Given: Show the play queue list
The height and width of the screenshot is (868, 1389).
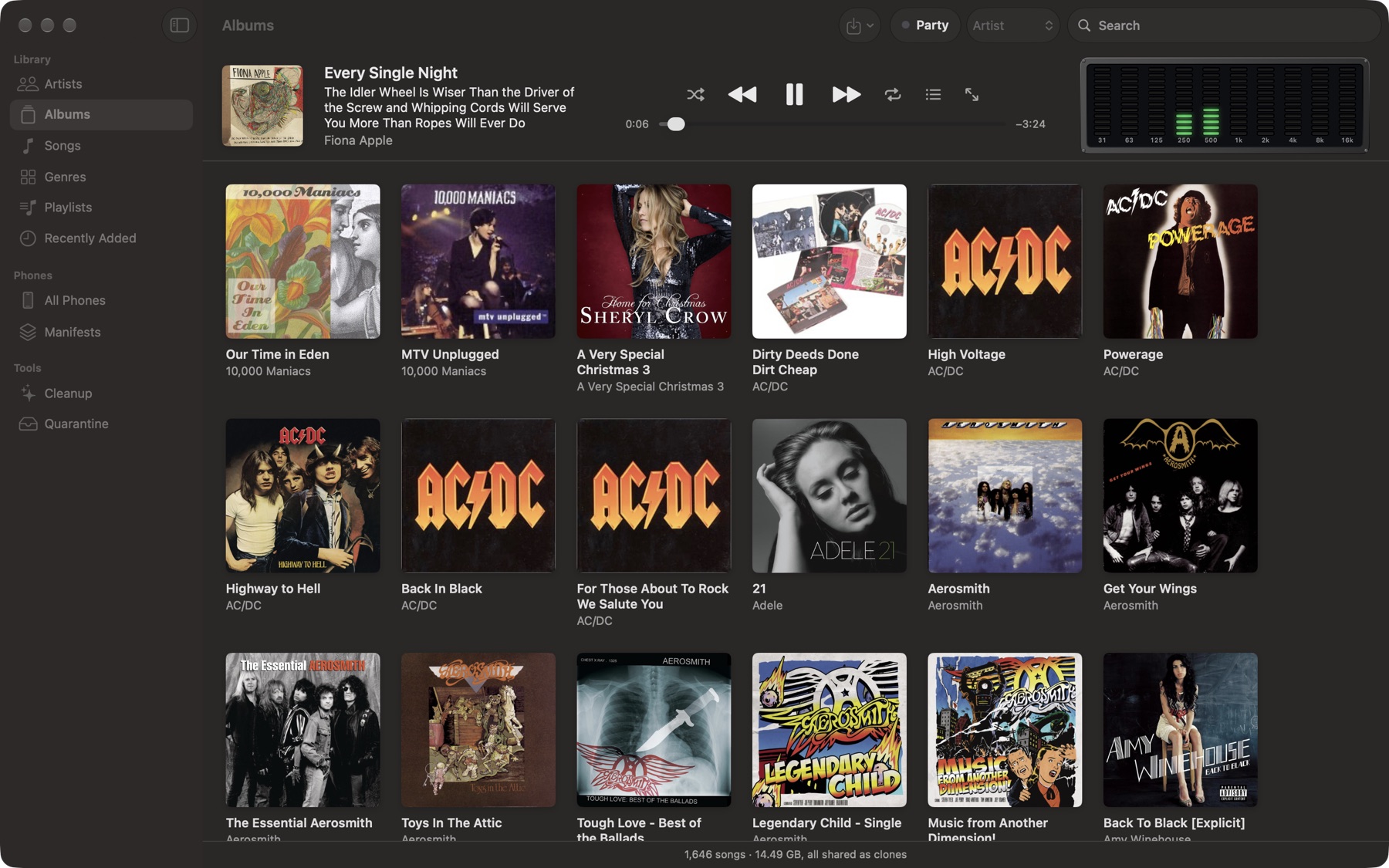Looking at the screenshot, I should click(x=933, y=95).
